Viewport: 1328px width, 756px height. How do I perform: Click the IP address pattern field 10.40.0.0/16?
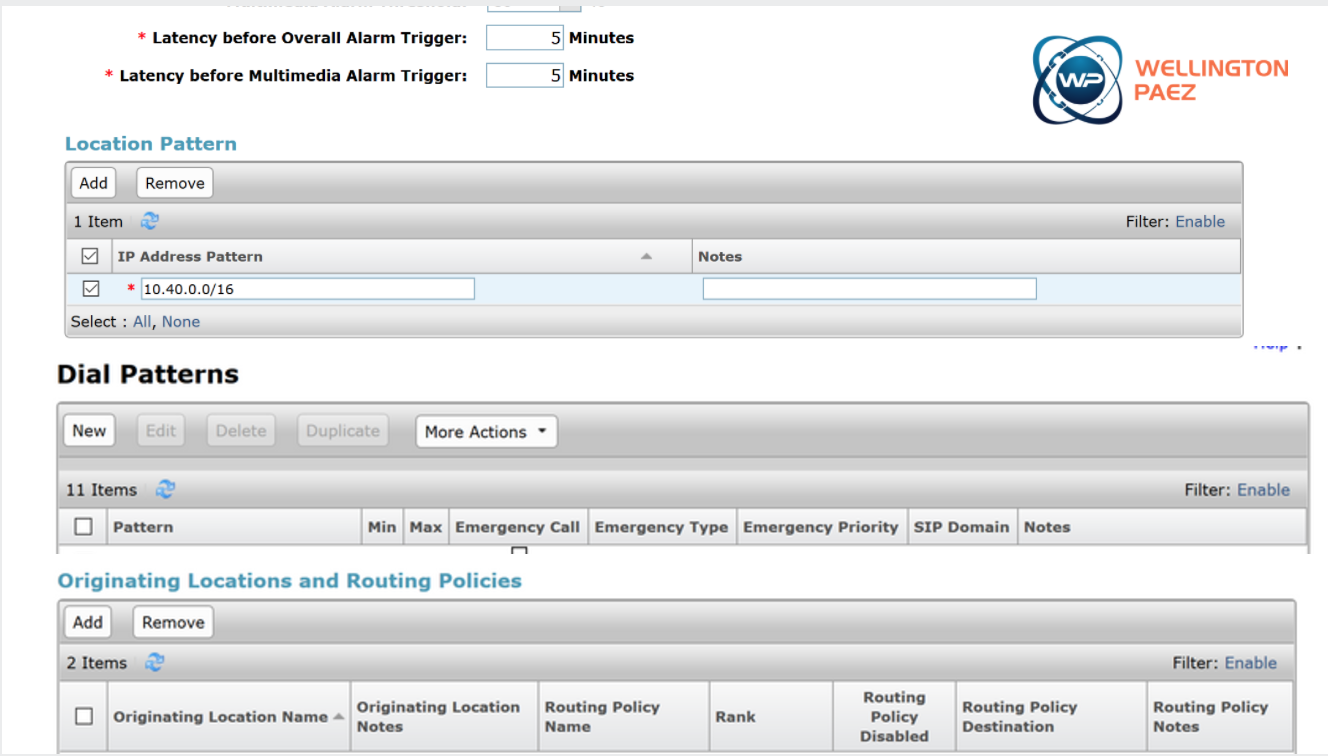pyautogui.click(x=307, y=289)
